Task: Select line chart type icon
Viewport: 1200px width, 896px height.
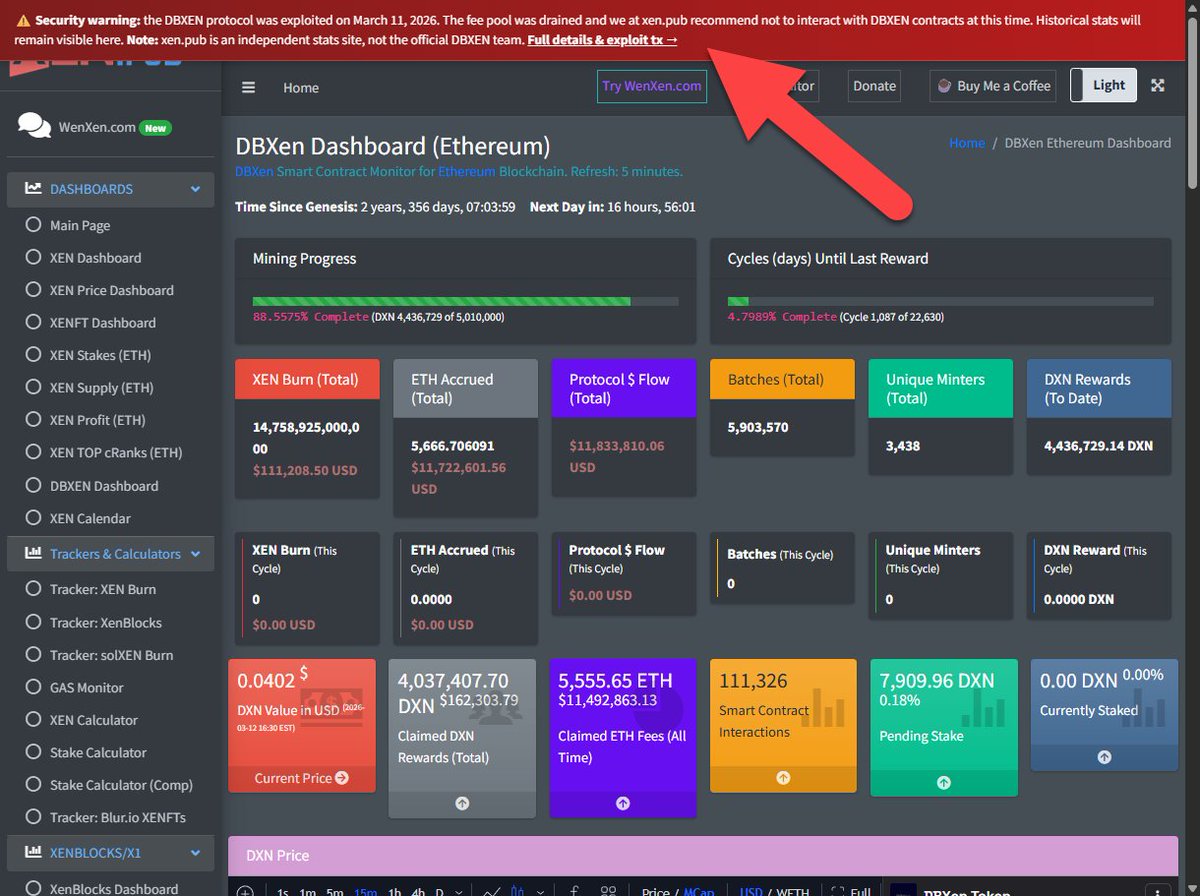Action: coord(491,891)
